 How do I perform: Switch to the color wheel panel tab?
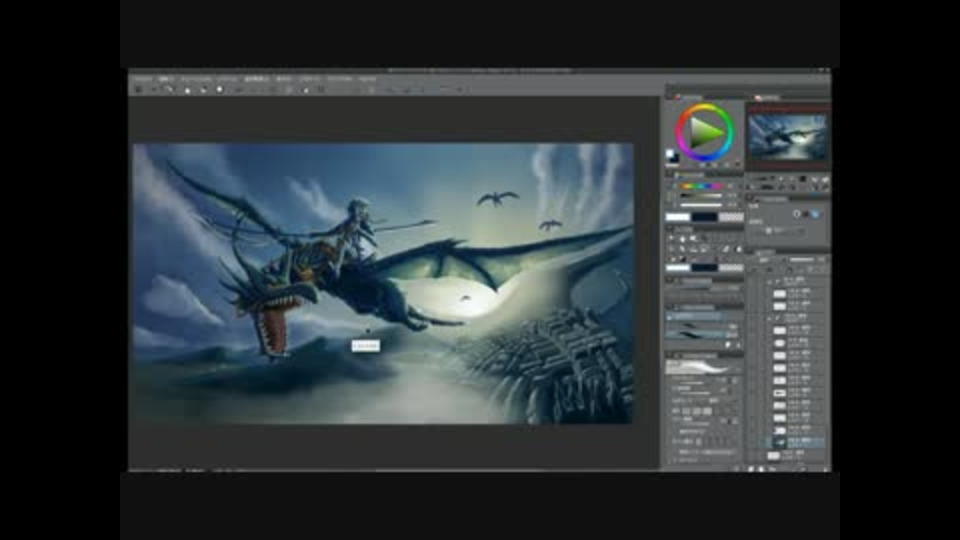(x=688, y=97)
